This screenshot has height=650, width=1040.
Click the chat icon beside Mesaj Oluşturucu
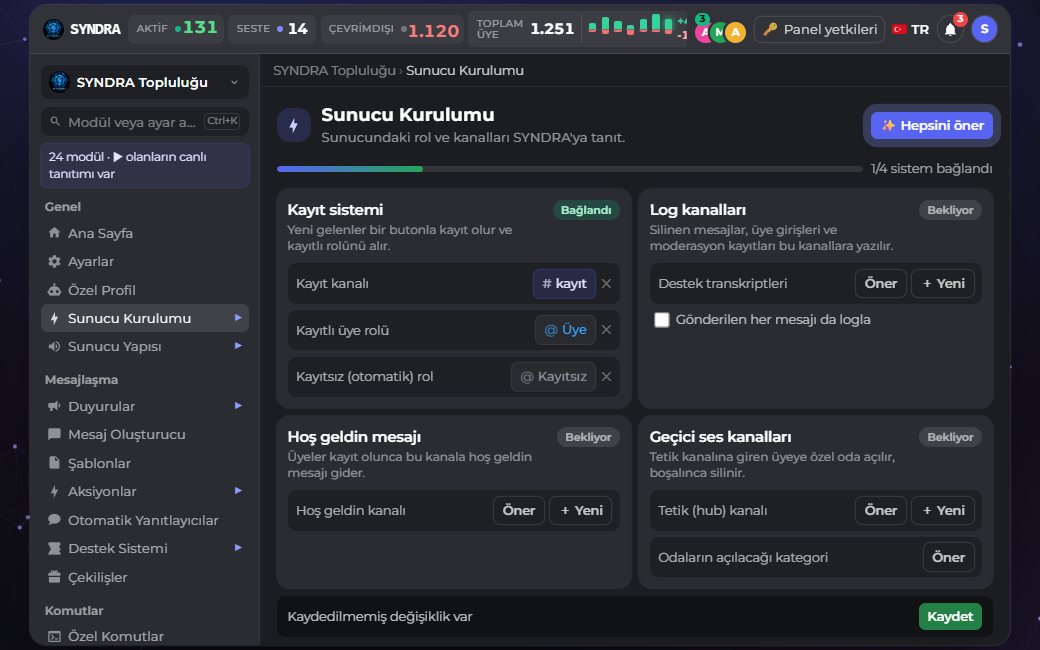click(54, 434)
